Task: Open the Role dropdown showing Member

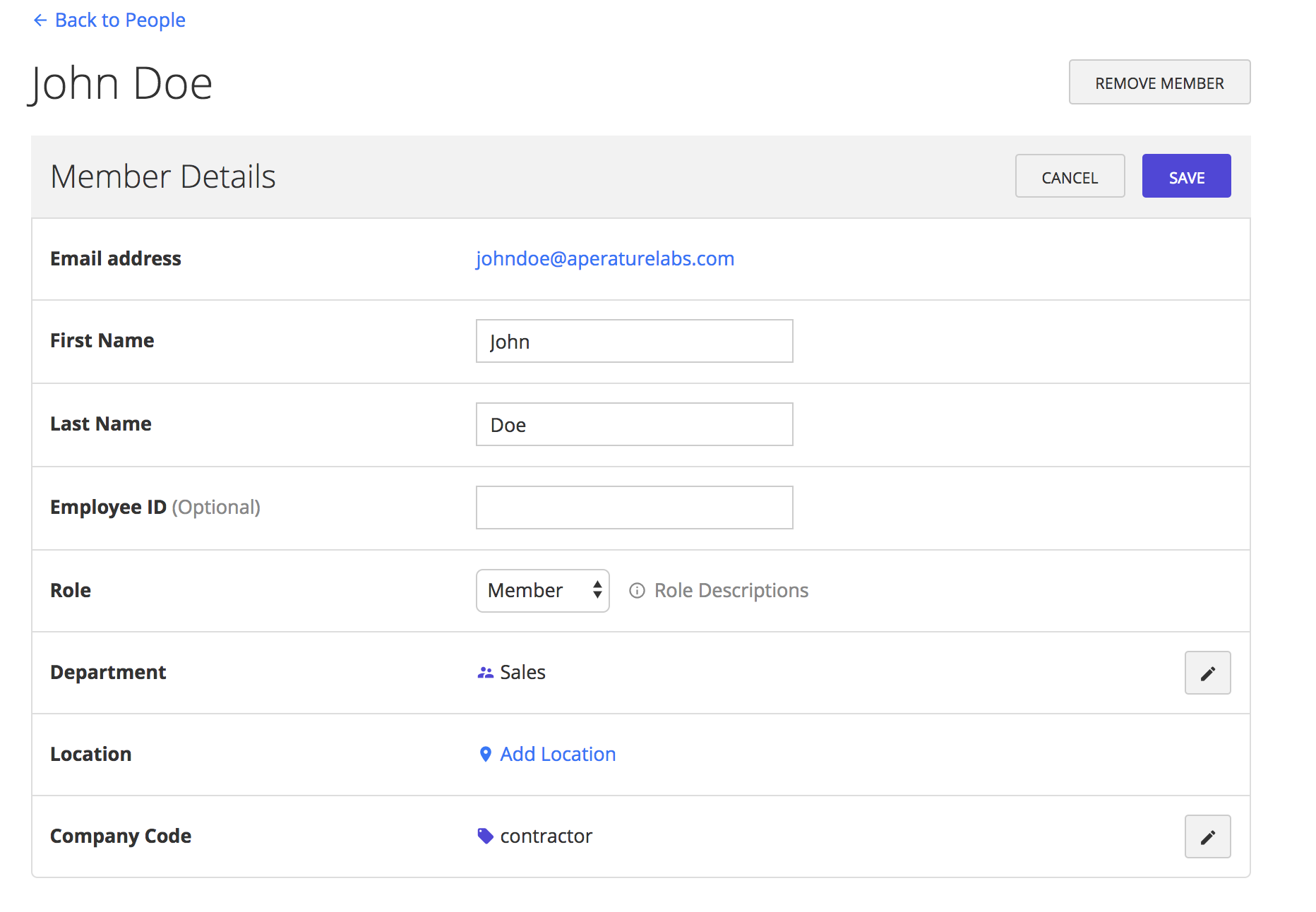Action: tap(542, 590)
